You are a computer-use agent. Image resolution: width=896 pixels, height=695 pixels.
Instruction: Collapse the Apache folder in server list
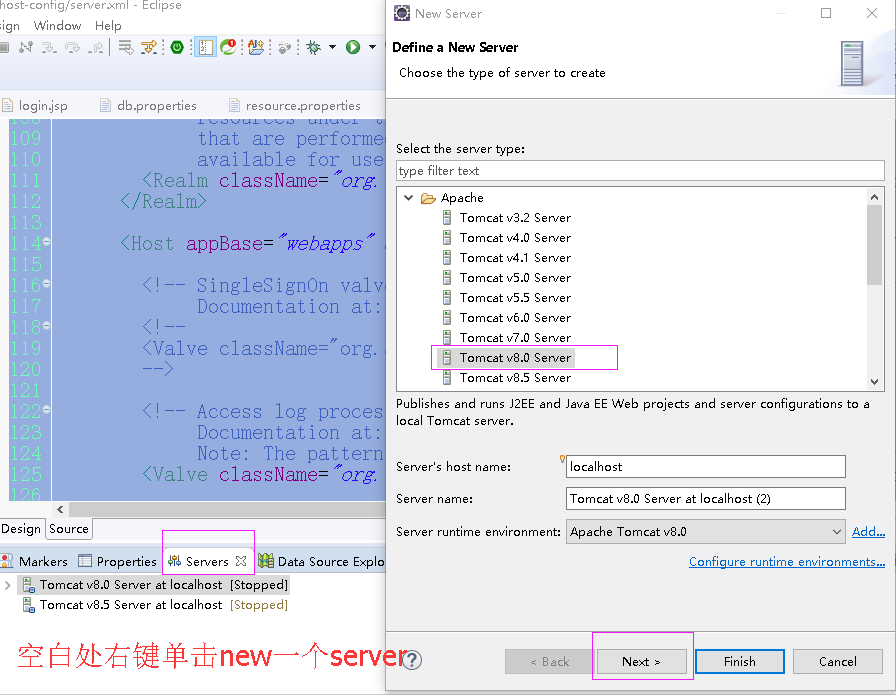[x=408, y=198]
